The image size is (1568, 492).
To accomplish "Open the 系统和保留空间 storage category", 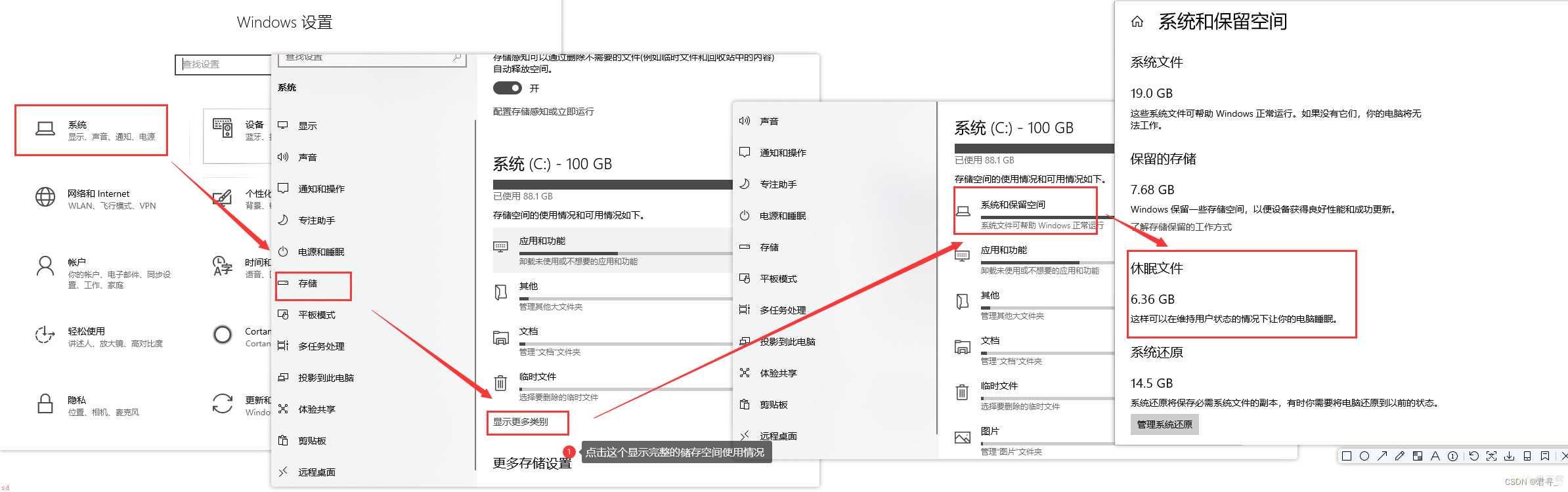I will click(1034, 214).
